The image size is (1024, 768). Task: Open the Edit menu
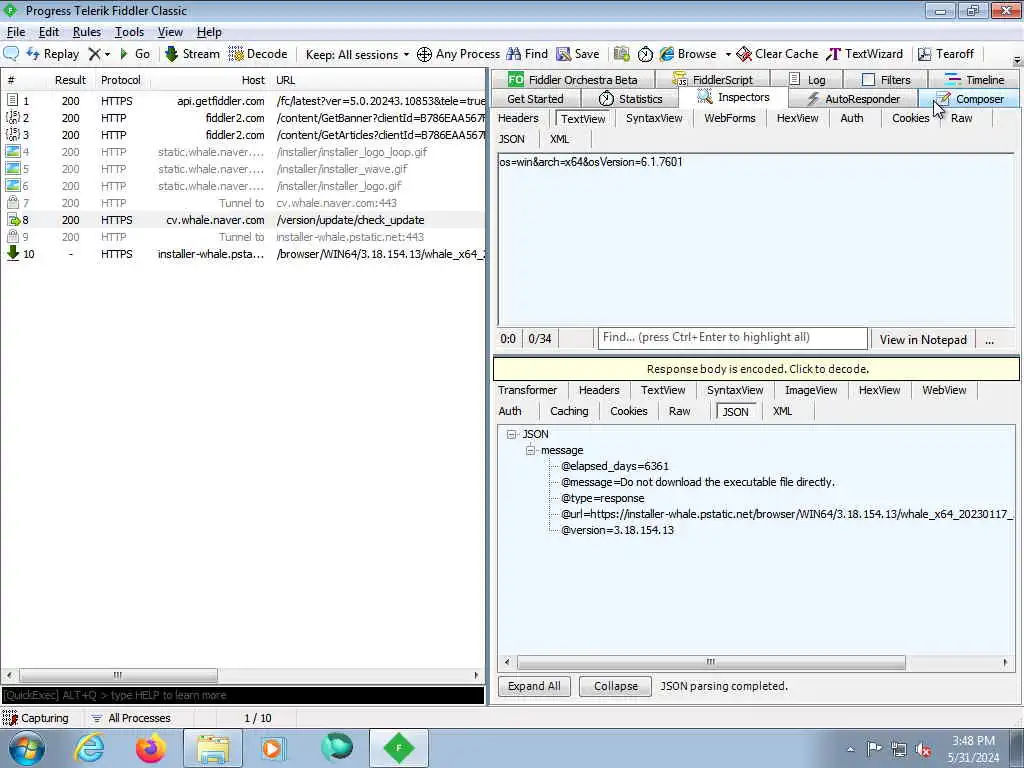coord(48,32)
